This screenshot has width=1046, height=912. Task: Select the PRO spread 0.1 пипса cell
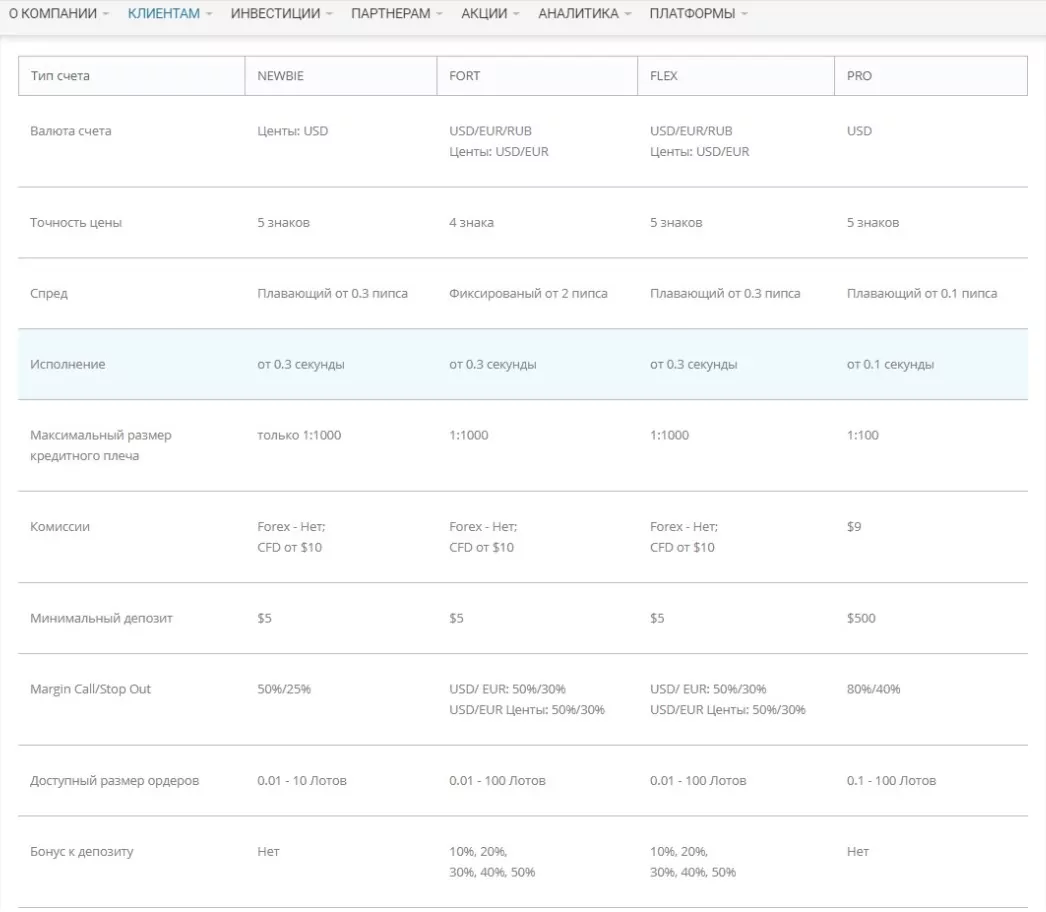click(922, 294)
